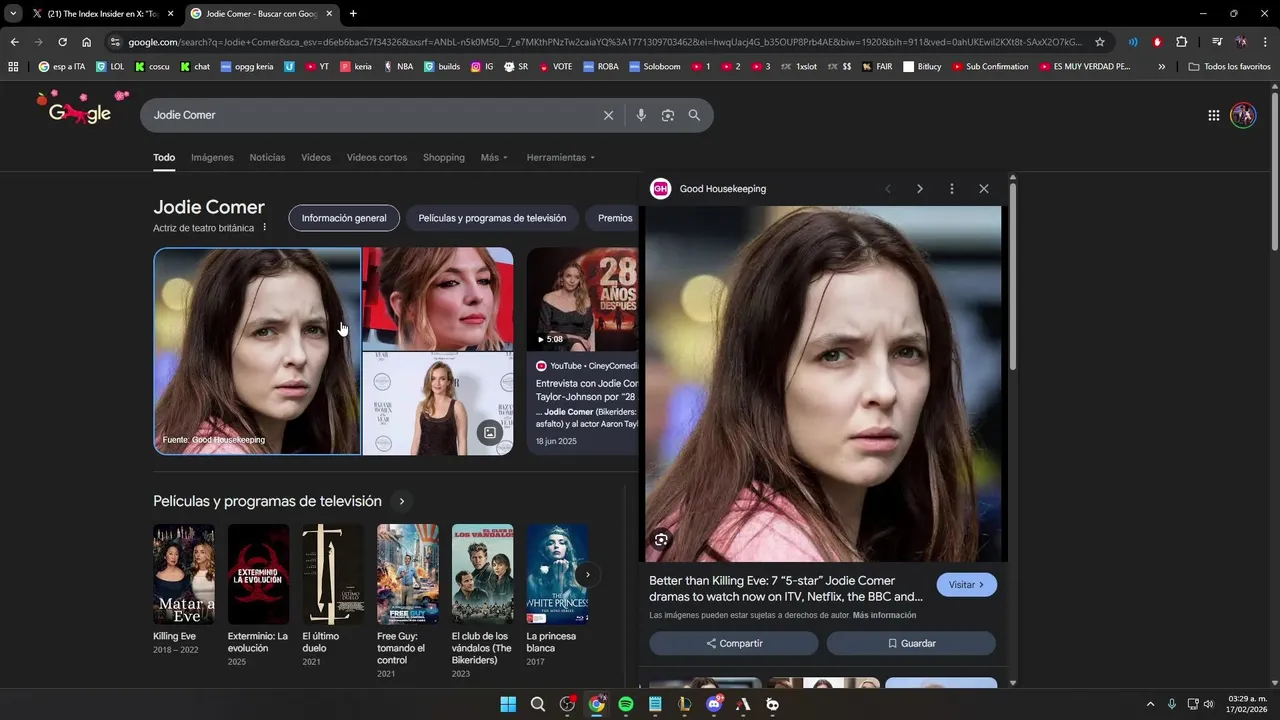This screenshot has width=1280, height=720.
Task: Open Google account profile avatar
Action: pyautogui.click(x=1243, y=115)
